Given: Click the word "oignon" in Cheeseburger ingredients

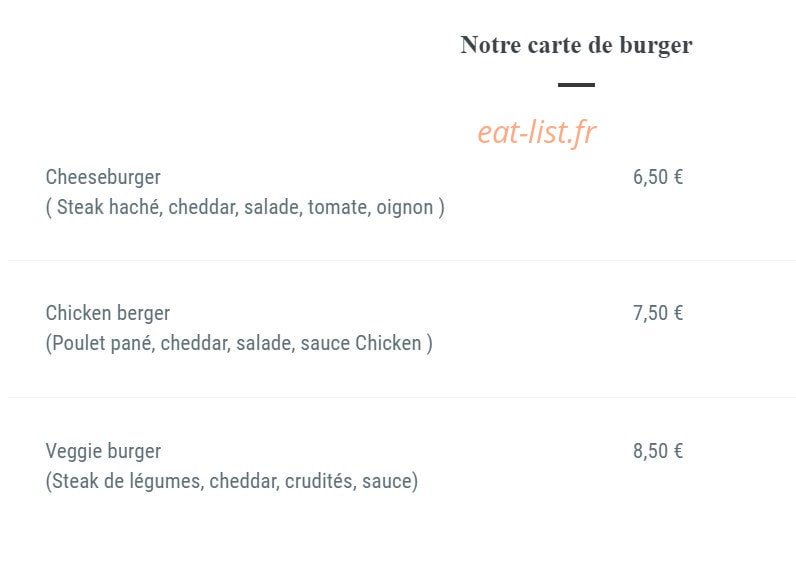Looking at the screenshot, I should [x=405, y=208].
